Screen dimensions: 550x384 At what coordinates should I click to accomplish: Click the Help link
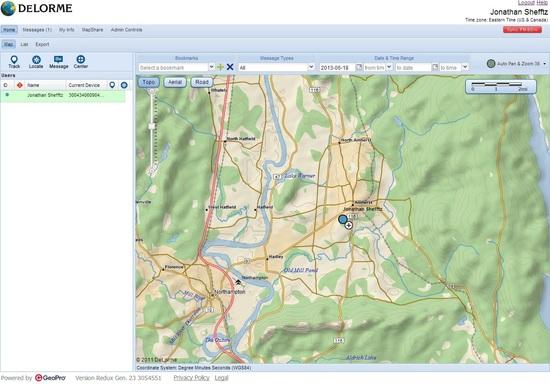[542, 2]
